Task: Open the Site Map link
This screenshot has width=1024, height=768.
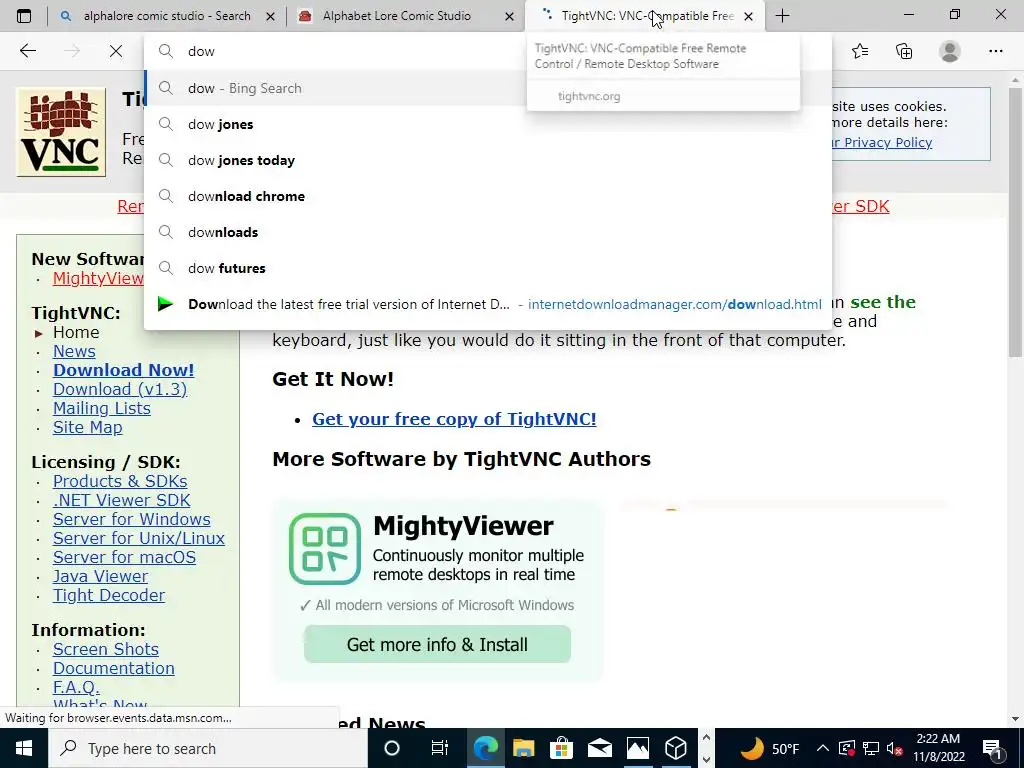Action: point(88,427)
